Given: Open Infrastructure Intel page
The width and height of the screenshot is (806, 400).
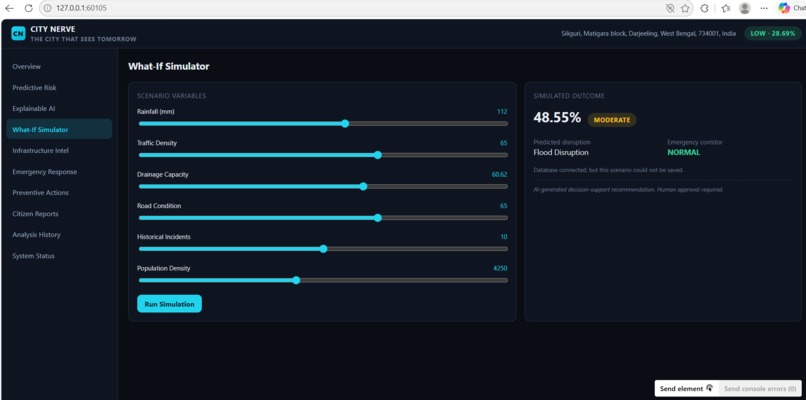Looking at the screenshot, I should click(x=41, y=151).
